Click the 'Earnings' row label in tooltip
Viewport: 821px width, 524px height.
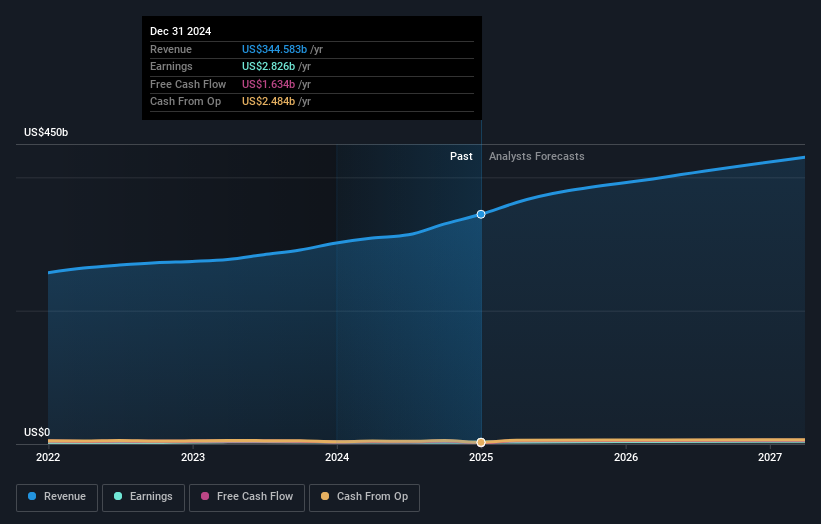tap(171, 66)
